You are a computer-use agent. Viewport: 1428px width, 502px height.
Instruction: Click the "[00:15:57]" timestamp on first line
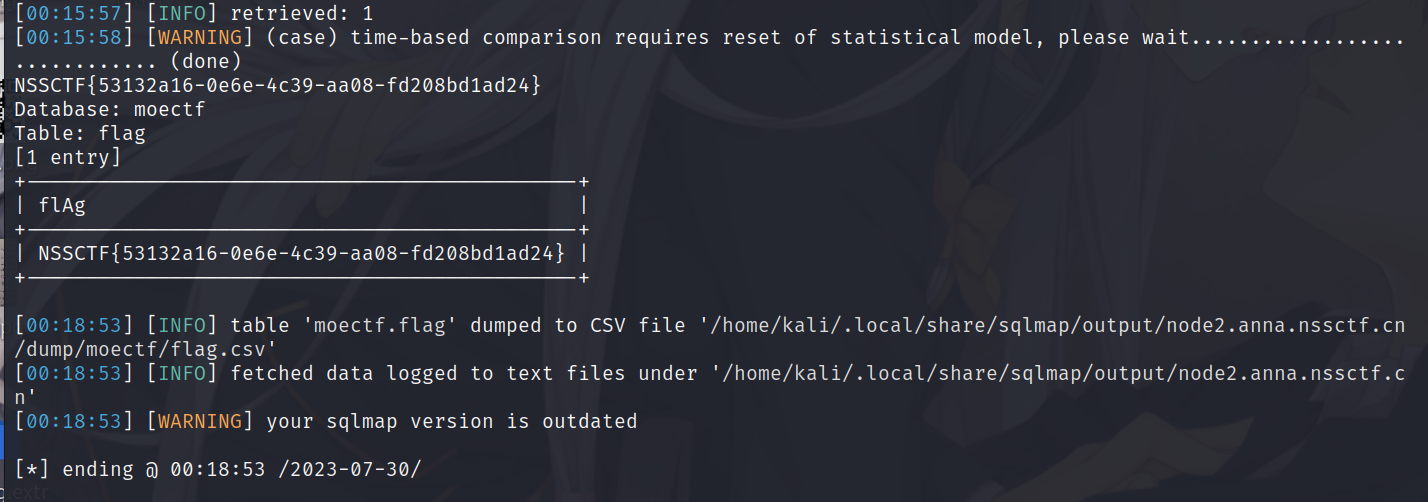click(x=74, y=14)
